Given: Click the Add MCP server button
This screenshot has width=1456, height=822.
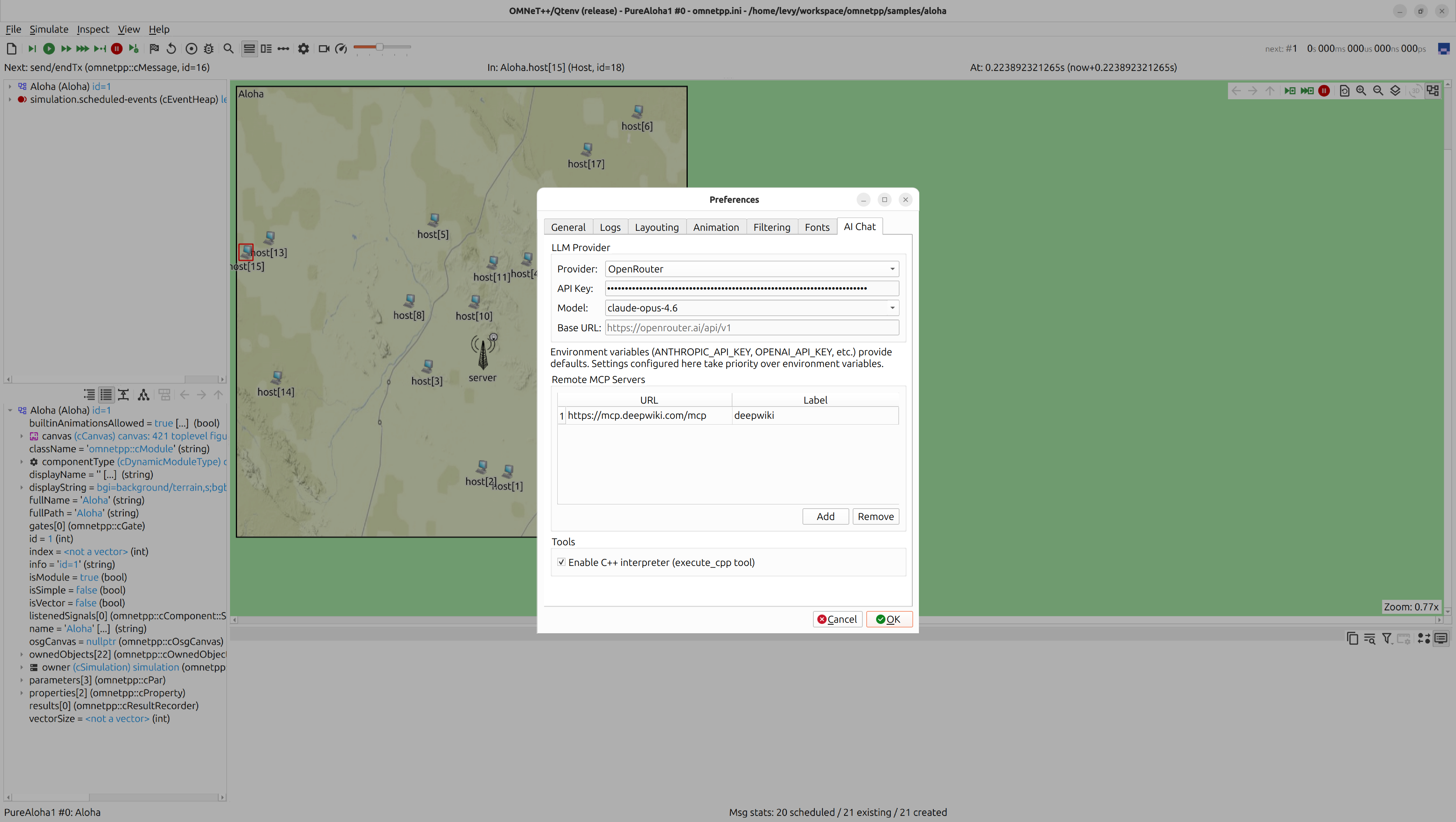Looking at the screenshot, I should [x=825, y=516].
